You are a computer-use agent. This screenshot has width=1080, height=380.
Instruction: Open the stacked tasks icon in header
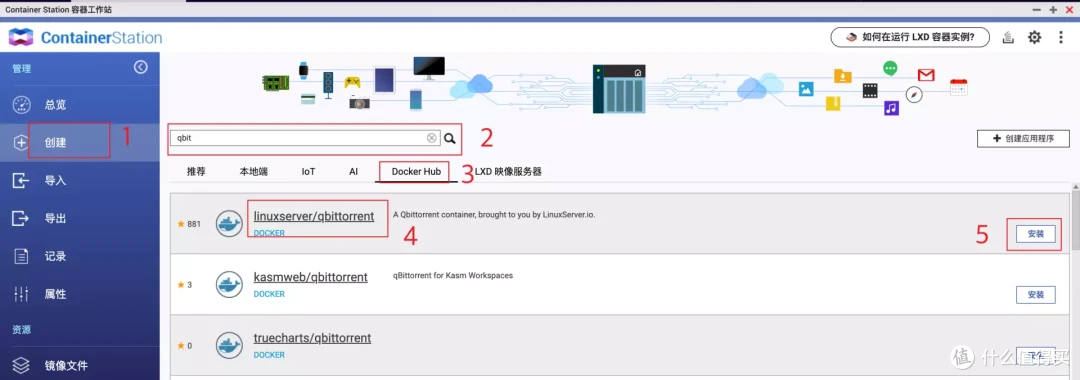coord(1008,37)
